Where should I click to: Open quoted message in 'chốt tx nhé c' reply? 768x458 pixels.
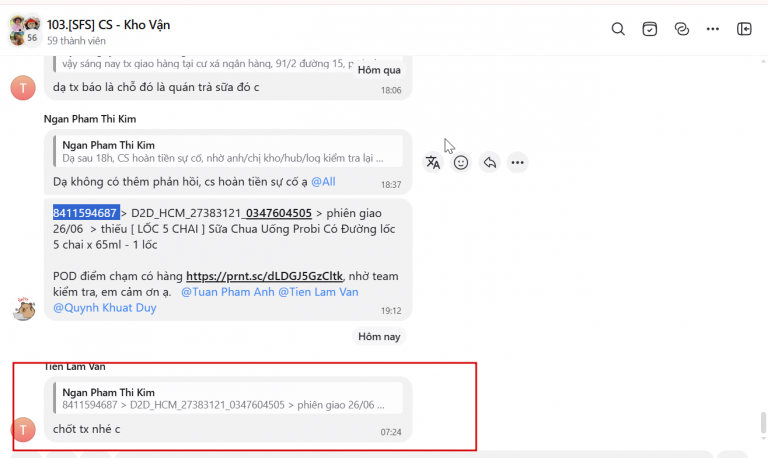(228, 398)
